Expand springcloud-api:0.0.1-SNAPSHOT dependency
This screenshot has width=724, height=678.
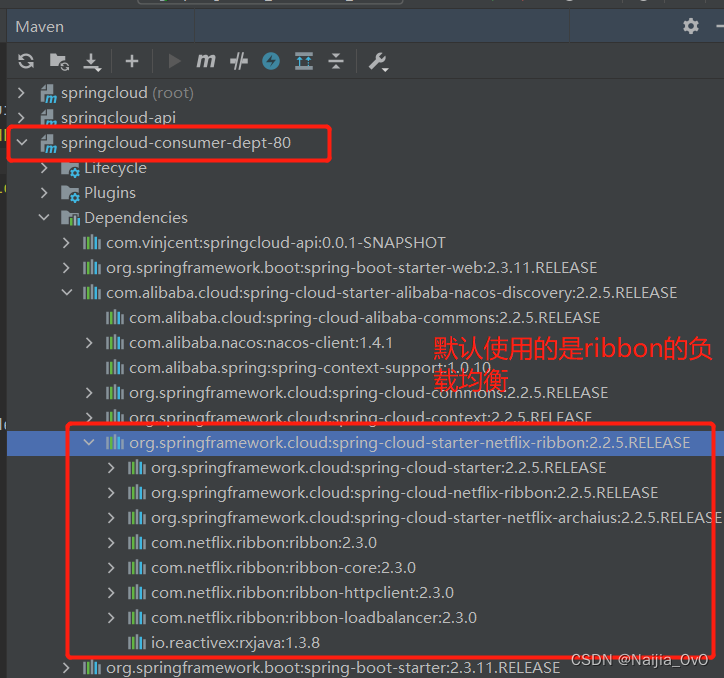coord(66,242)
